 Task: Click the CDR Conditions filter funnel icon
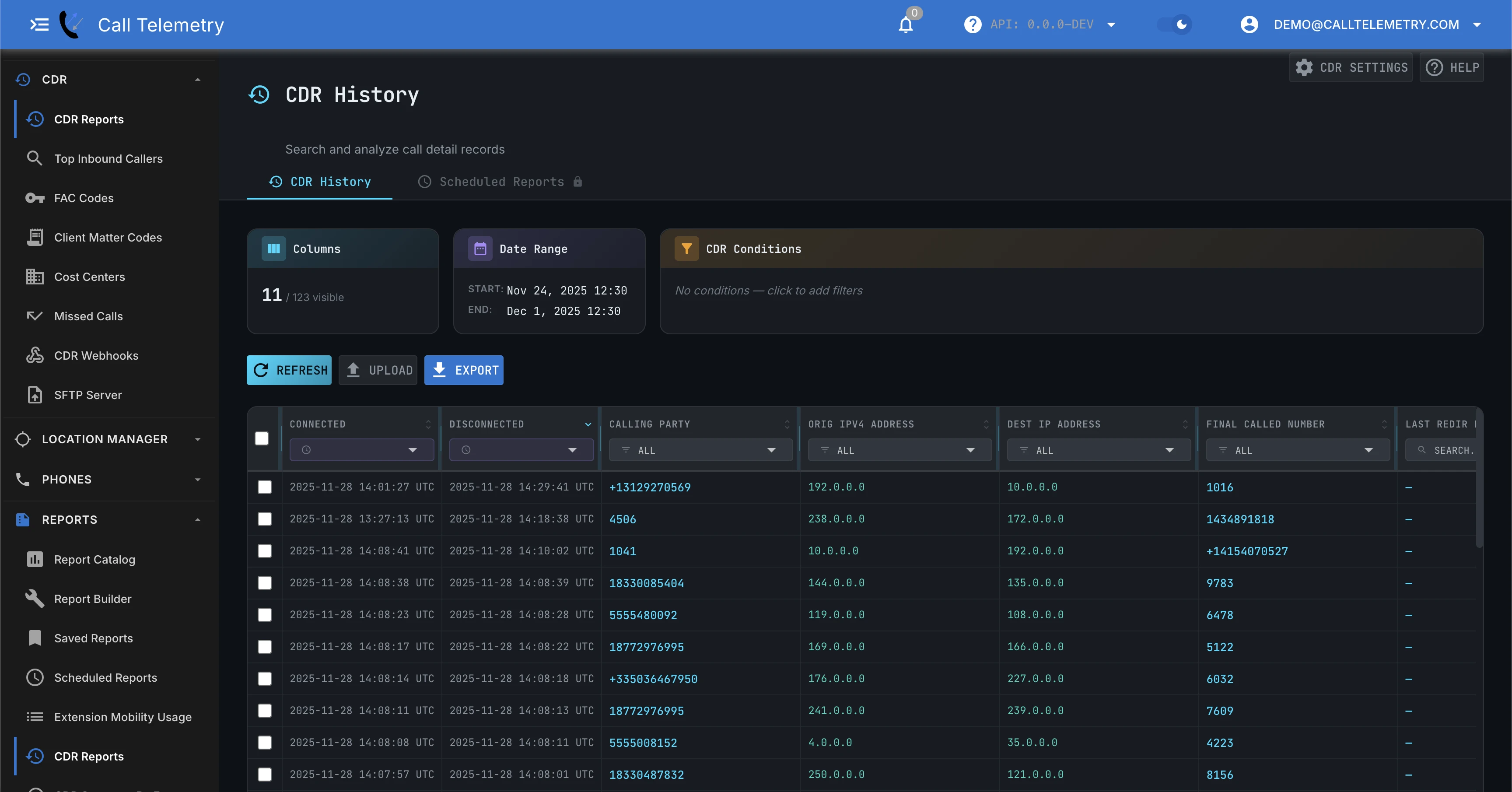point(686,249)
